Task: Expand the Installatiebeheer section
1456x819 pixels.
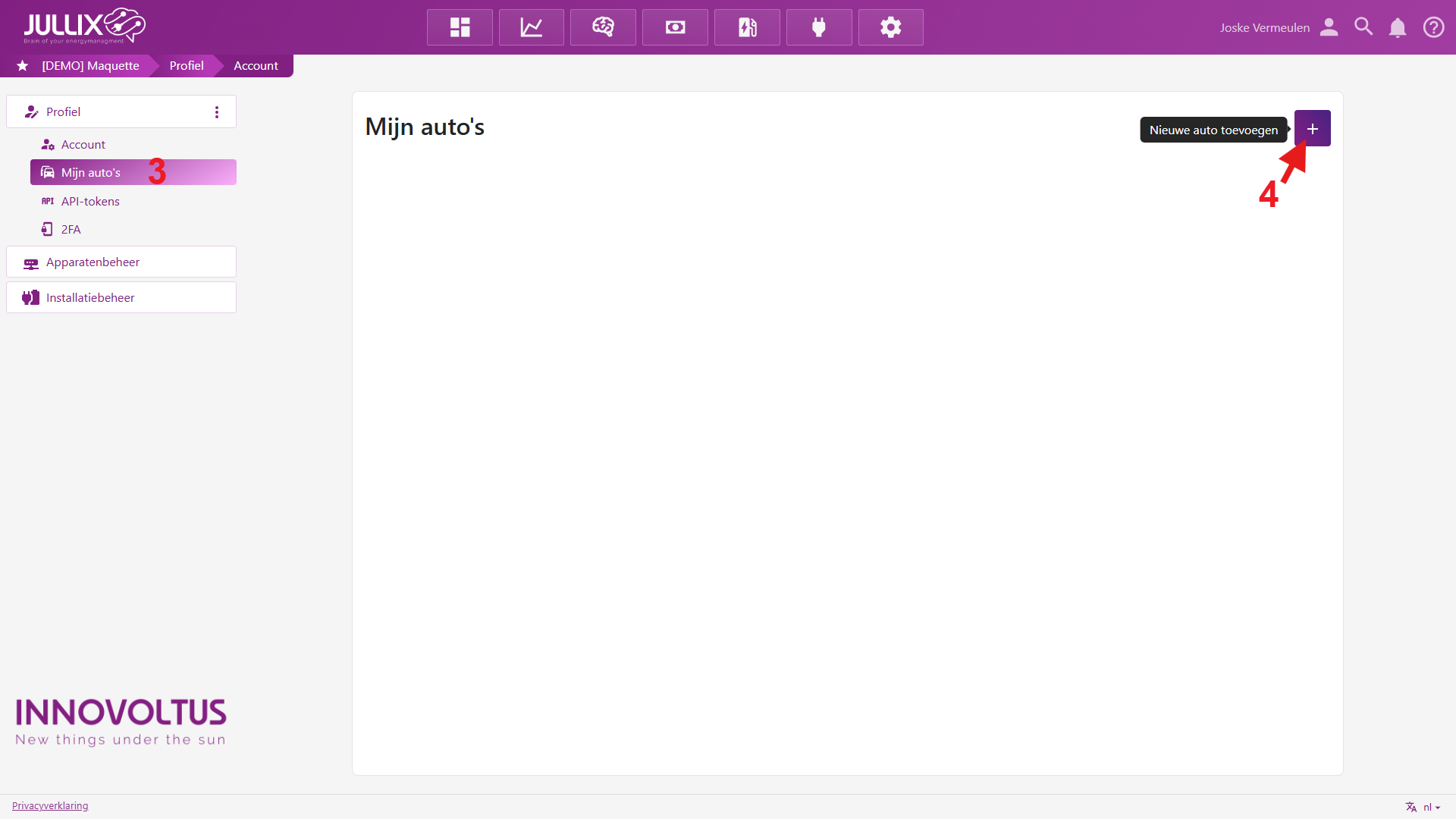Action: [x=121, y=298]
